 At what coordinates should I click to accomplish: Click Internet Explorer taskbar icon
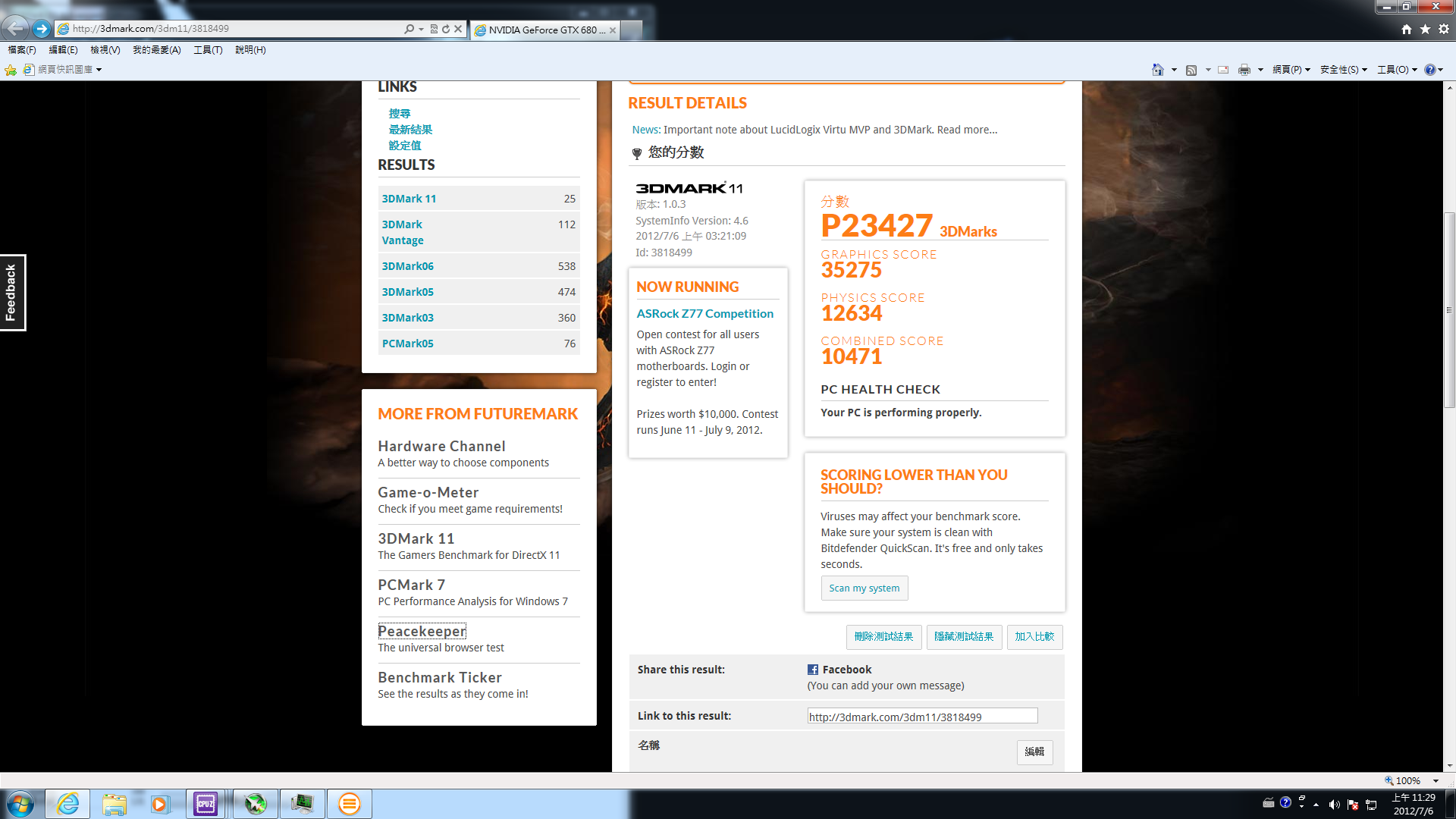[x=67, y=804]
